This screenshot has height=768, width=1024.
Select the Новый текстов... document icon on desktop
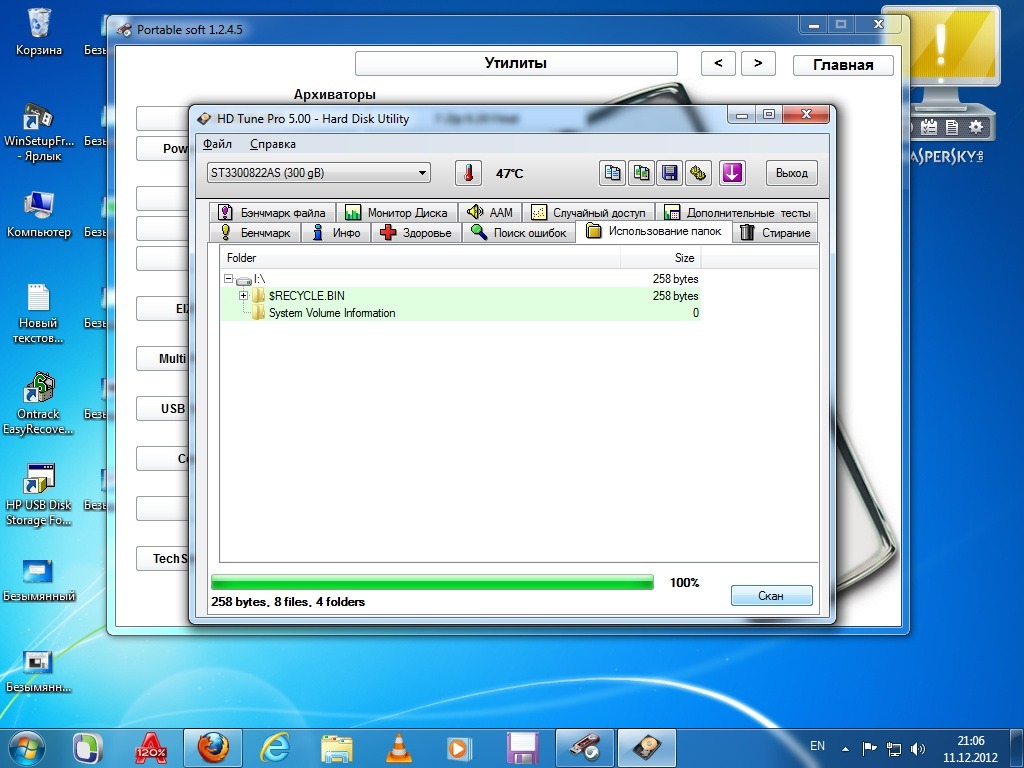click(x=39, y=314)
